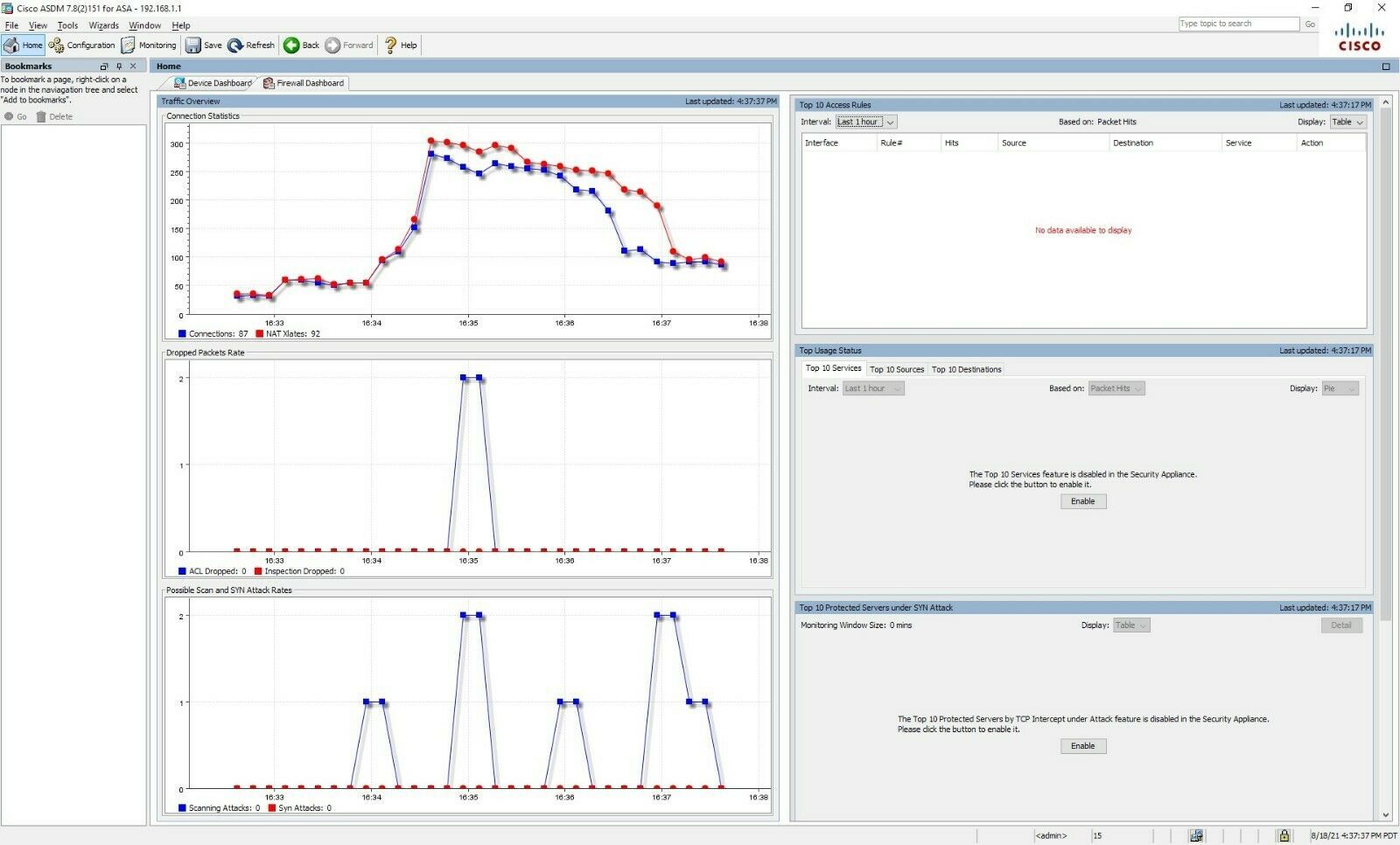Save the running configuration
This screenshot has width=1400, height=845.
pyautogui.click(x=204, y=45)
